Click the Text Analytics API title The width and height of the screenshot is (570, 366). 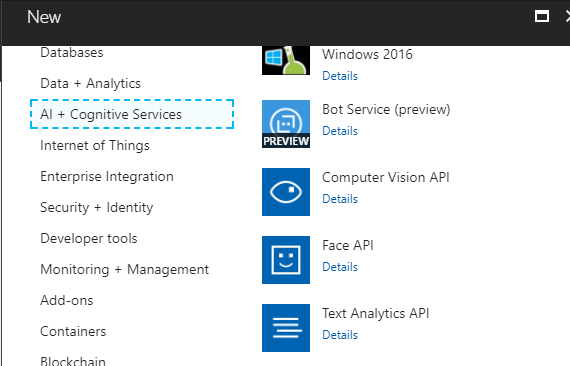pyautogui.click(x=376, y=313)
